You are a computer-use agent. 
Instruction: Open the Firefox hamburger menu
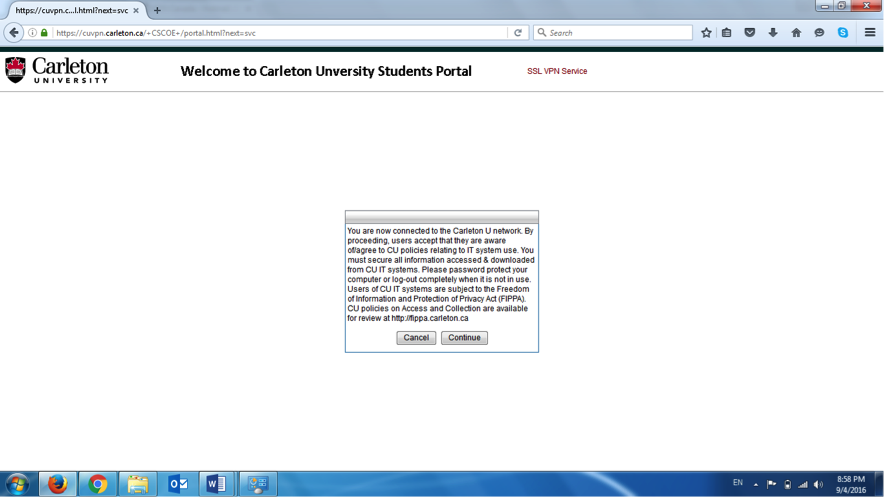[870, 33]
